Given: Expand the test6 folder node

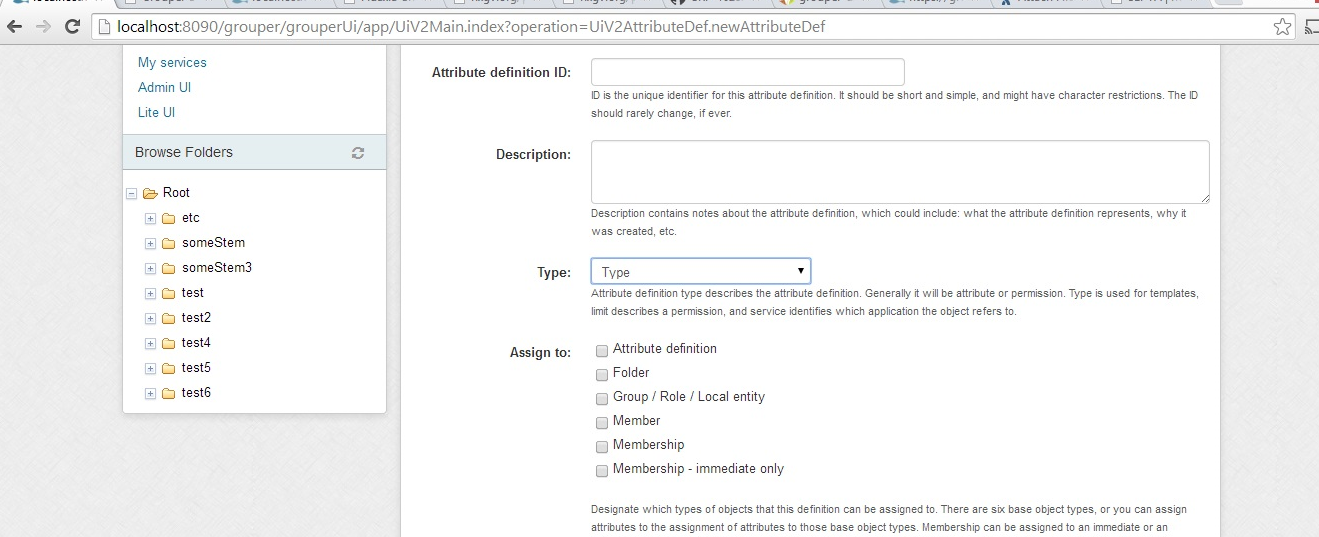Looking at the screenshot, I should 150,393.
